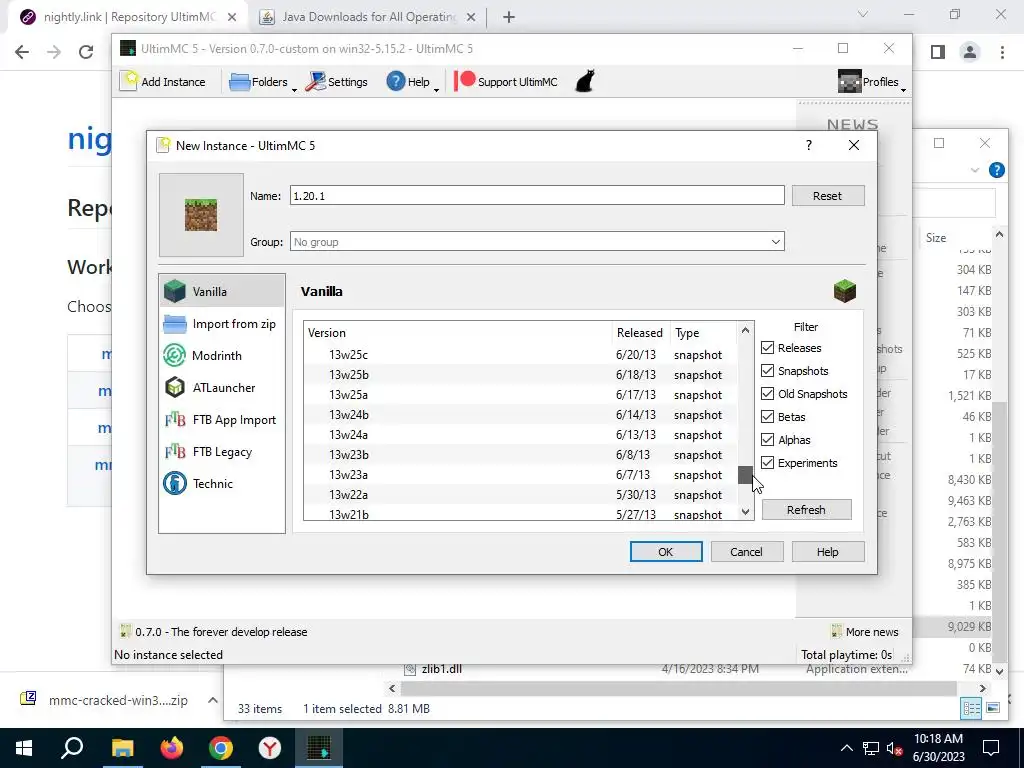Click Support UltimMC button
The width and height of the screenshot is (1024, 768).
pos(506,82)
